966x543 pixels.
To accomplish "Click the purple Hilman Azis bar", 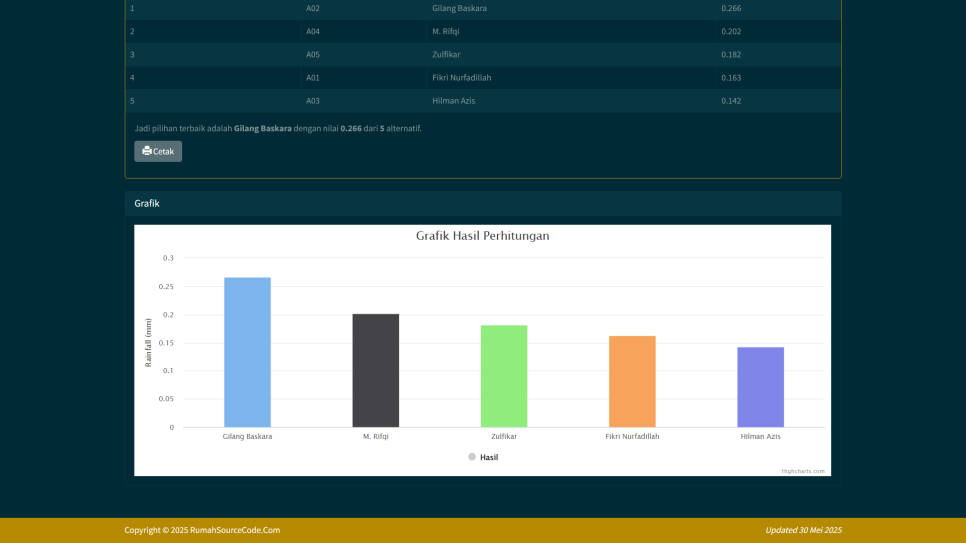I will point(760,387).
